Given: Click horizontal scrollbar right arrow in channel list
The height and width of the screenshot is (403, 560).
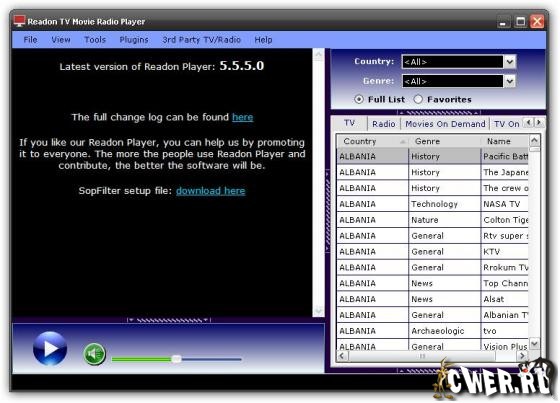Looking at the screenshot, I should [522, 355].
